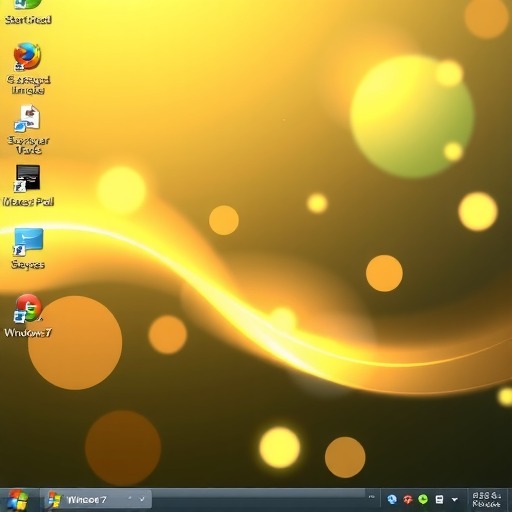Click the green circular tray icon
This screenshot has height=512, width=512.
click(423, 499)
